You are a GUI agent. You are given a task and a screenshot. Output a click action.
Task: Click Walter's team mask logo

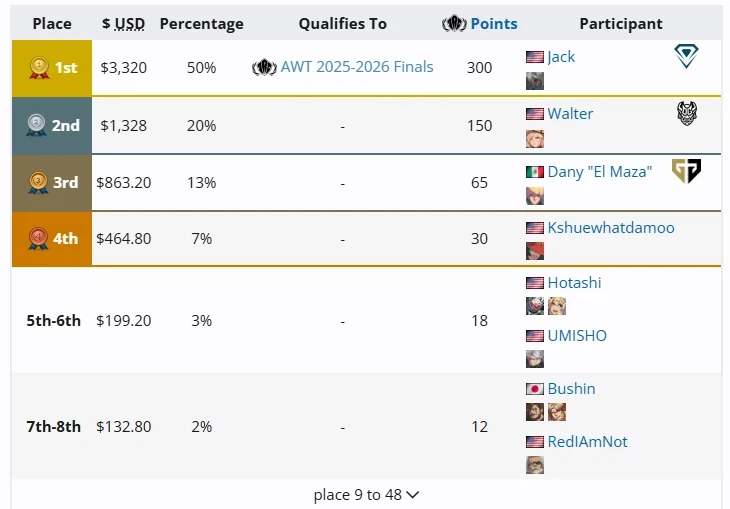point(686,114)
